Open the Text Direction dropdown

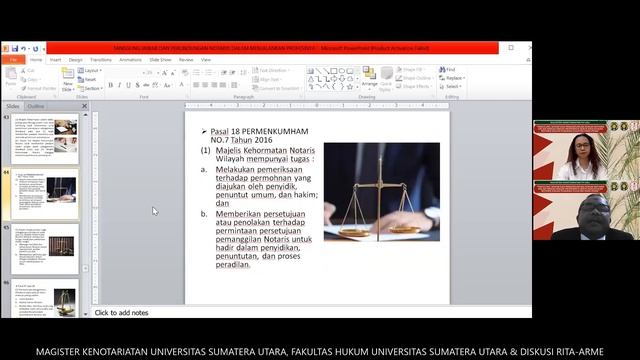pyautogui.click(x=271, y=71)
